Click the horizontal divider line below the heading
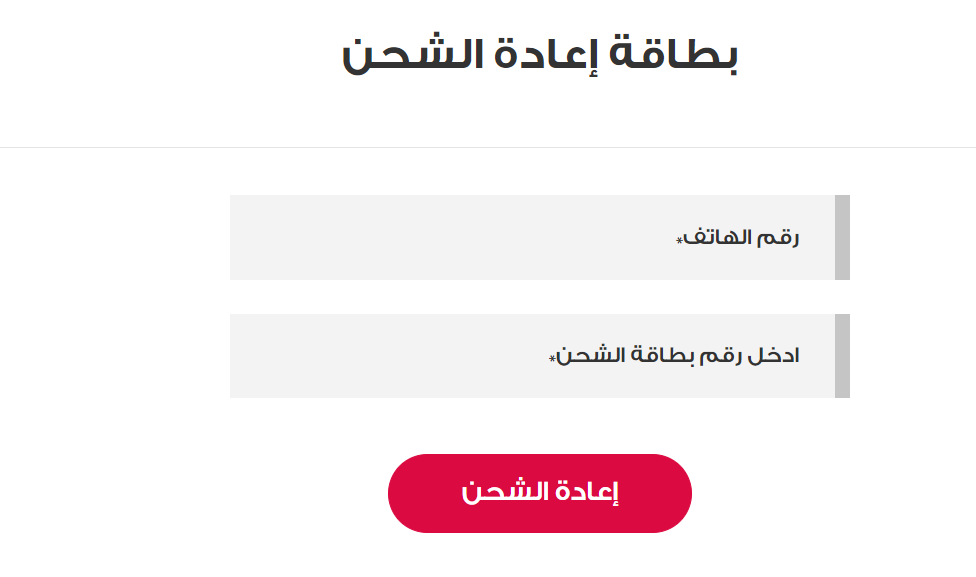This screenshot has height=577, width=976. [488, 148]
